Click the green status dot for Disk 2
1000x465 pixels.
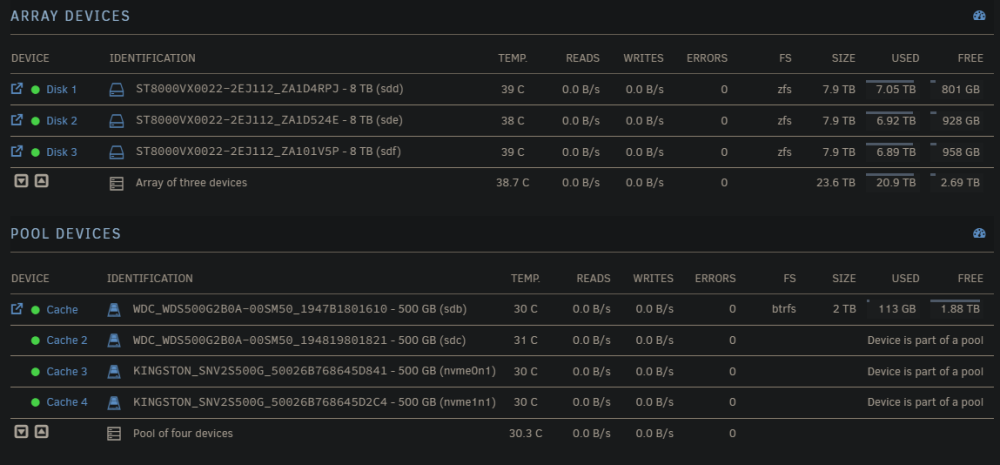pyautogui.click(x=36, y=121)
